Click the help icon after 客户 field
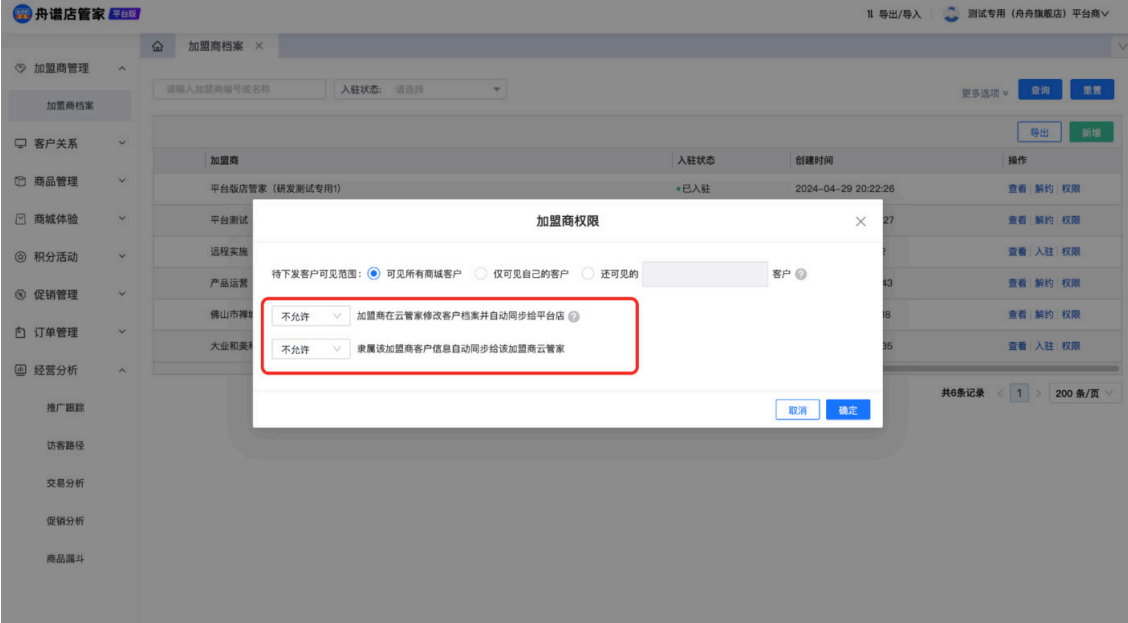The width and height of the screenshot is (1128, 623). [x=801, y=274]
